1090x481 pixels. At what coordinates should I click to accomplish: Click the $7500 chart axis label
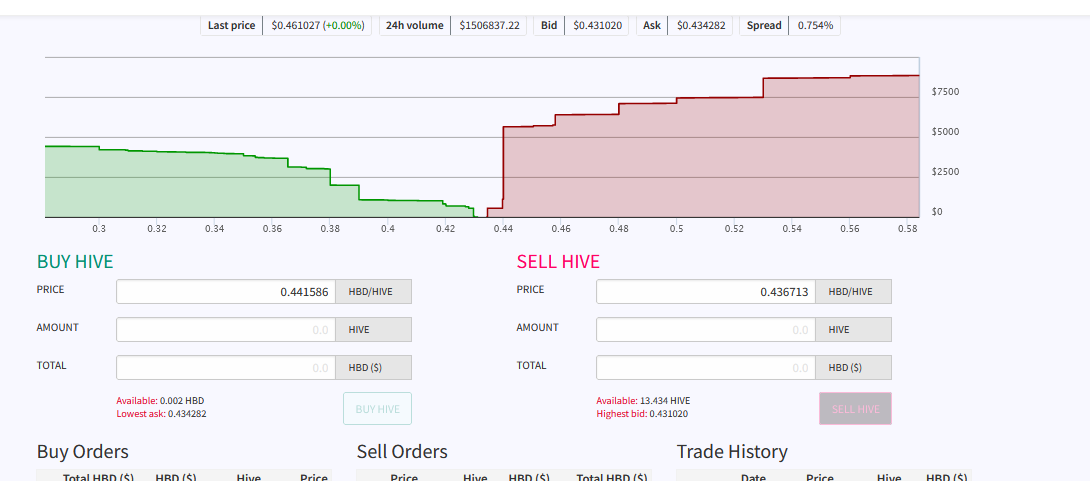pos(945,92)
